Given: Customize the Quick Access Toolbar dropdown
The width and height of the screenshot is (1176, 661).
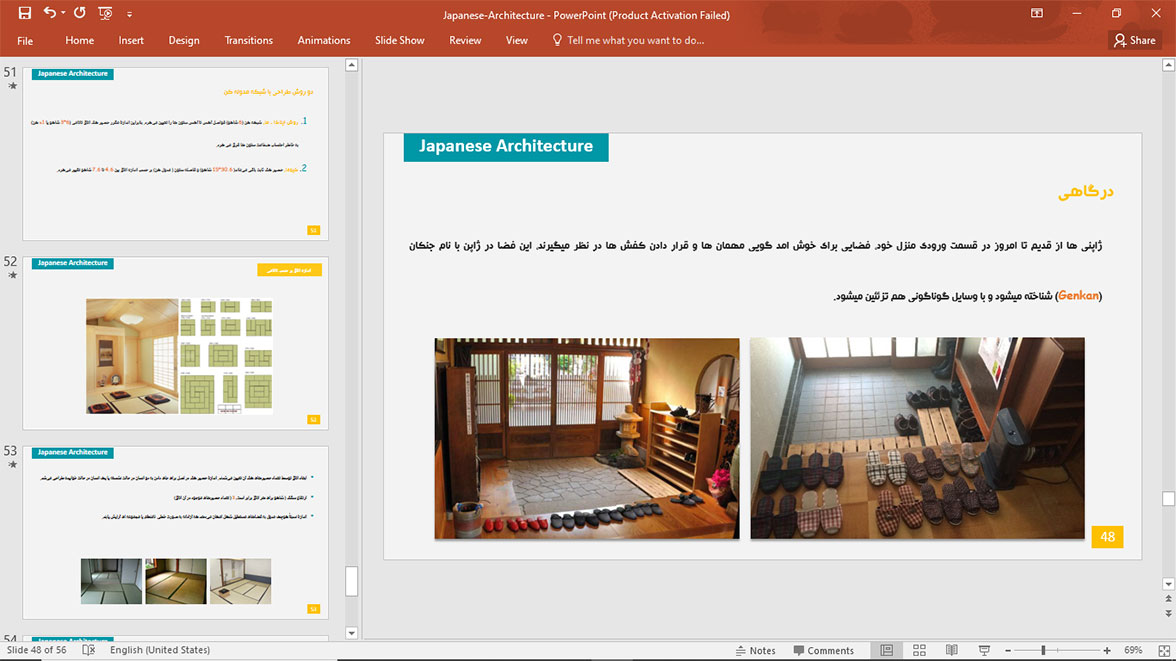Looking at the screenshot, I should [129, 14].
